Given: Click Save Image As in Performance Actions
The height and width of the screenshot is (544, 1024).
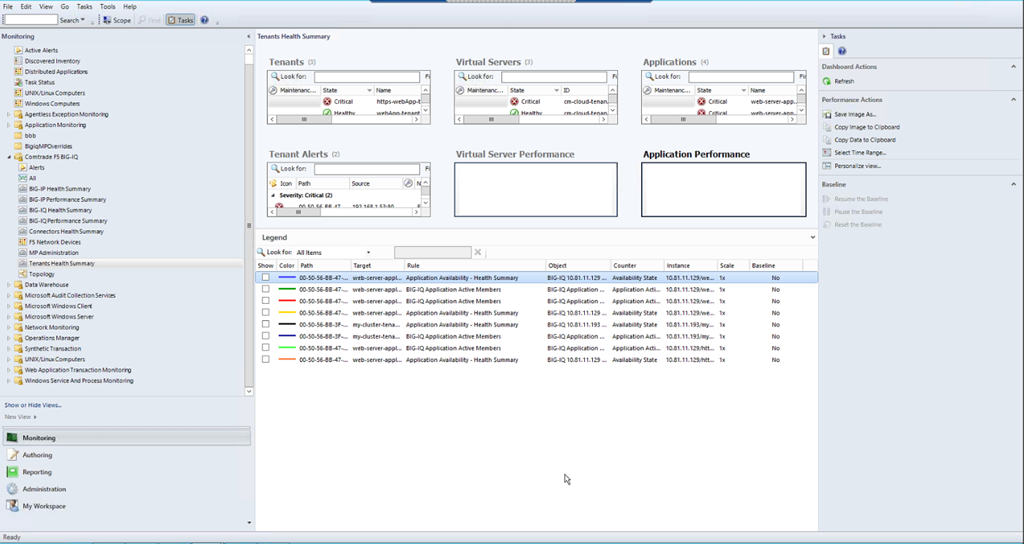Looking at the screenshot, I should (x=856, y=114).
